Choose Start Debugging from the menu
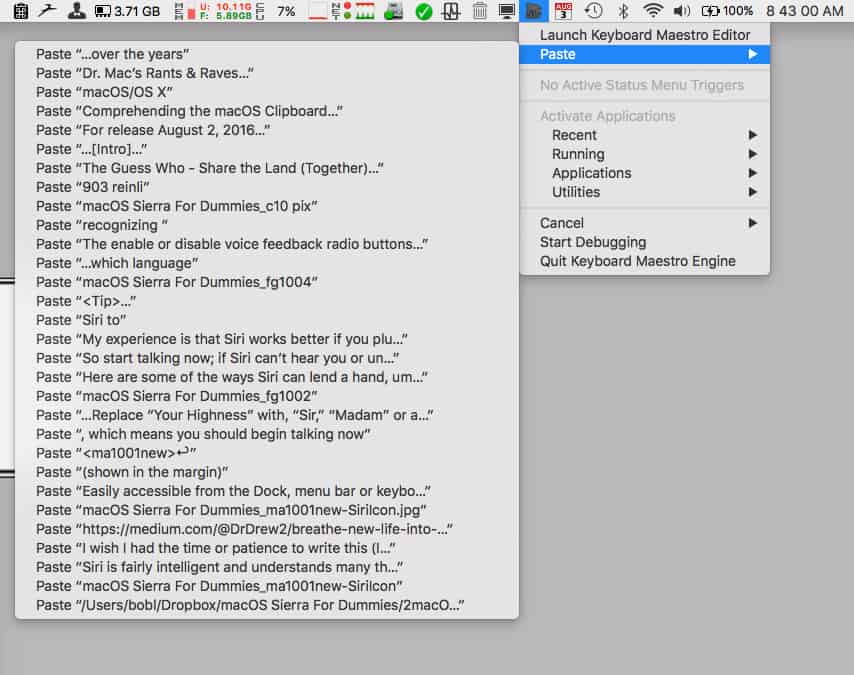Image resolution: width=854 pixels, height=675 pixels. (x=593, y=242)
